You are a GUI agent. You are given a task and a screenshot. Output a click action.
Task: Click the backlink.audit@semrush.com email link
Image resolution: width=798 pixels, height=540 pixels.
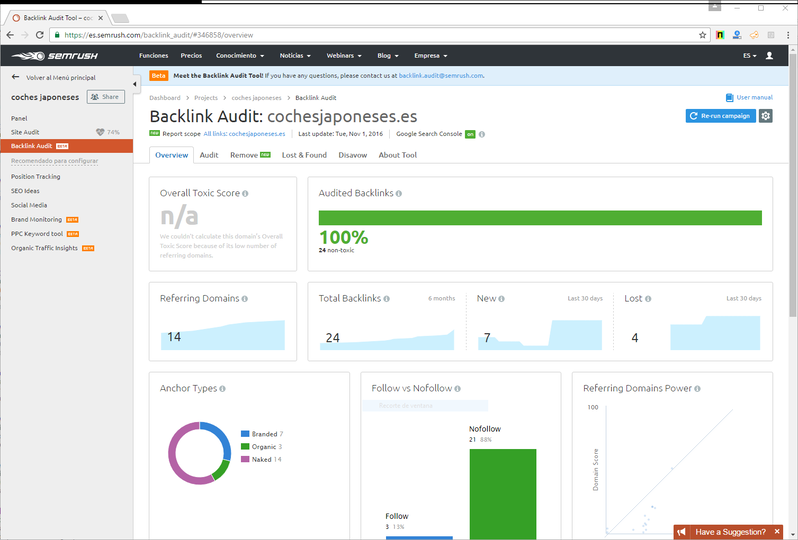(x=441, y=76)
